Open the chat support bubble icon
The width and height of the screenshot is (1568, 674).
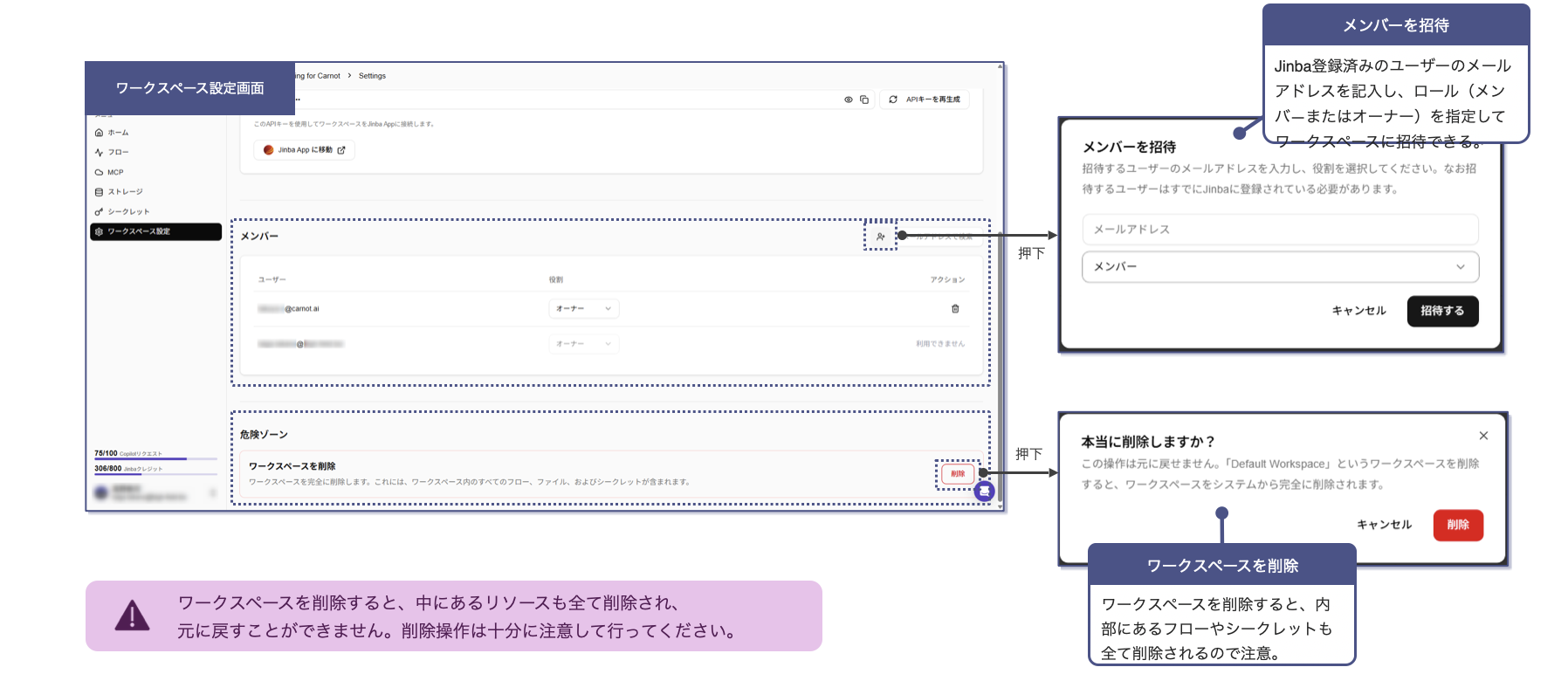pos(985,492)
